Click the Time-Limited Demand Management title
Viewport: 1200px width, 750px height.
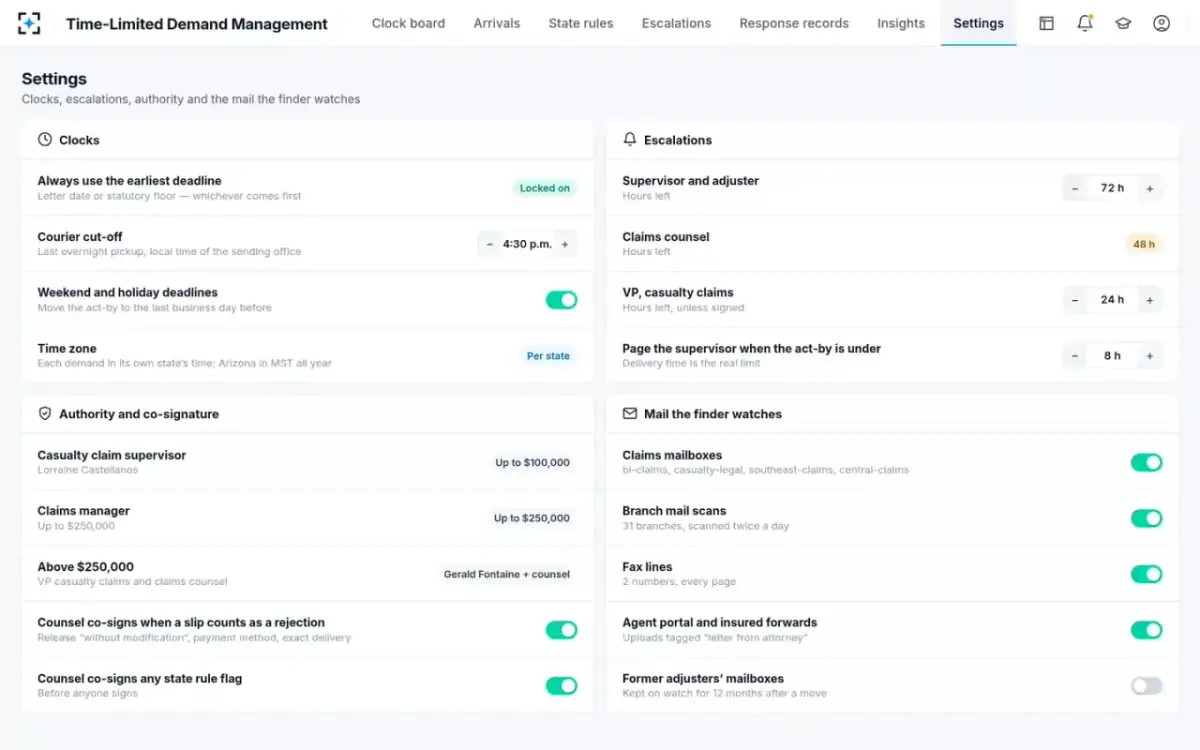coord(197,24)
